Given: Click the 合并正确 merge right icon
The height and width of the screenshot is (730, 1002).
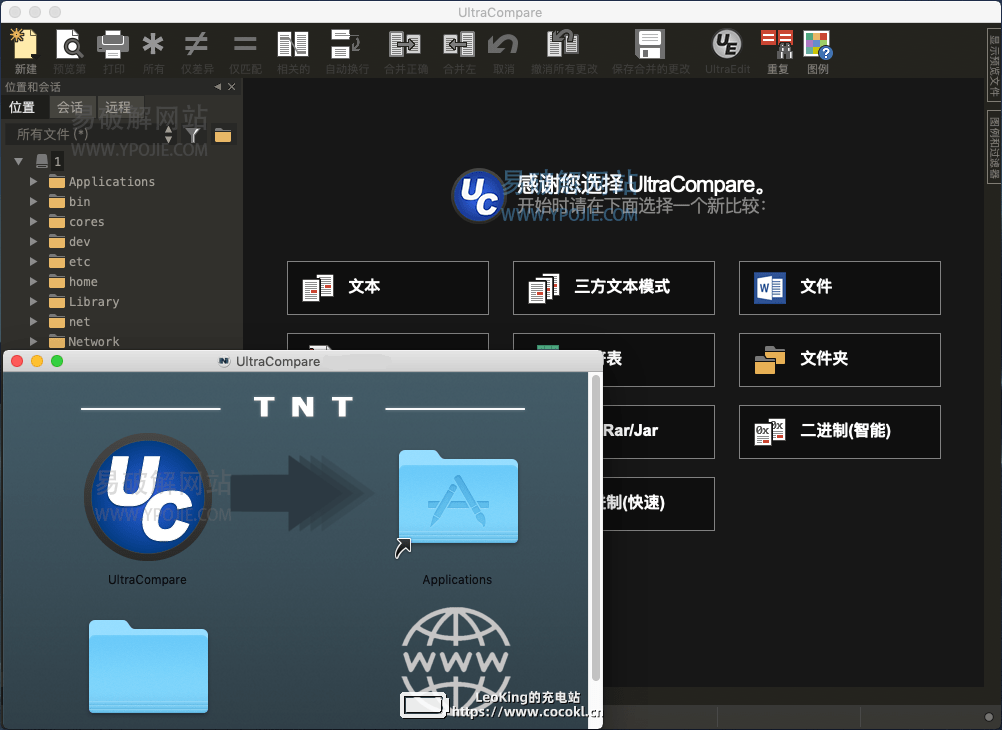Looking at the screenshot, I should 405,45.
